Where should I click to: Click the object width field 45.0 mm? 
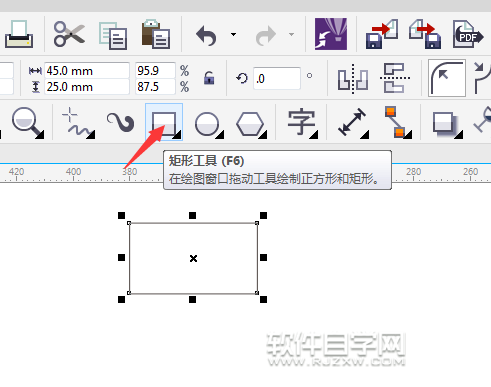[x=87, y=71]
